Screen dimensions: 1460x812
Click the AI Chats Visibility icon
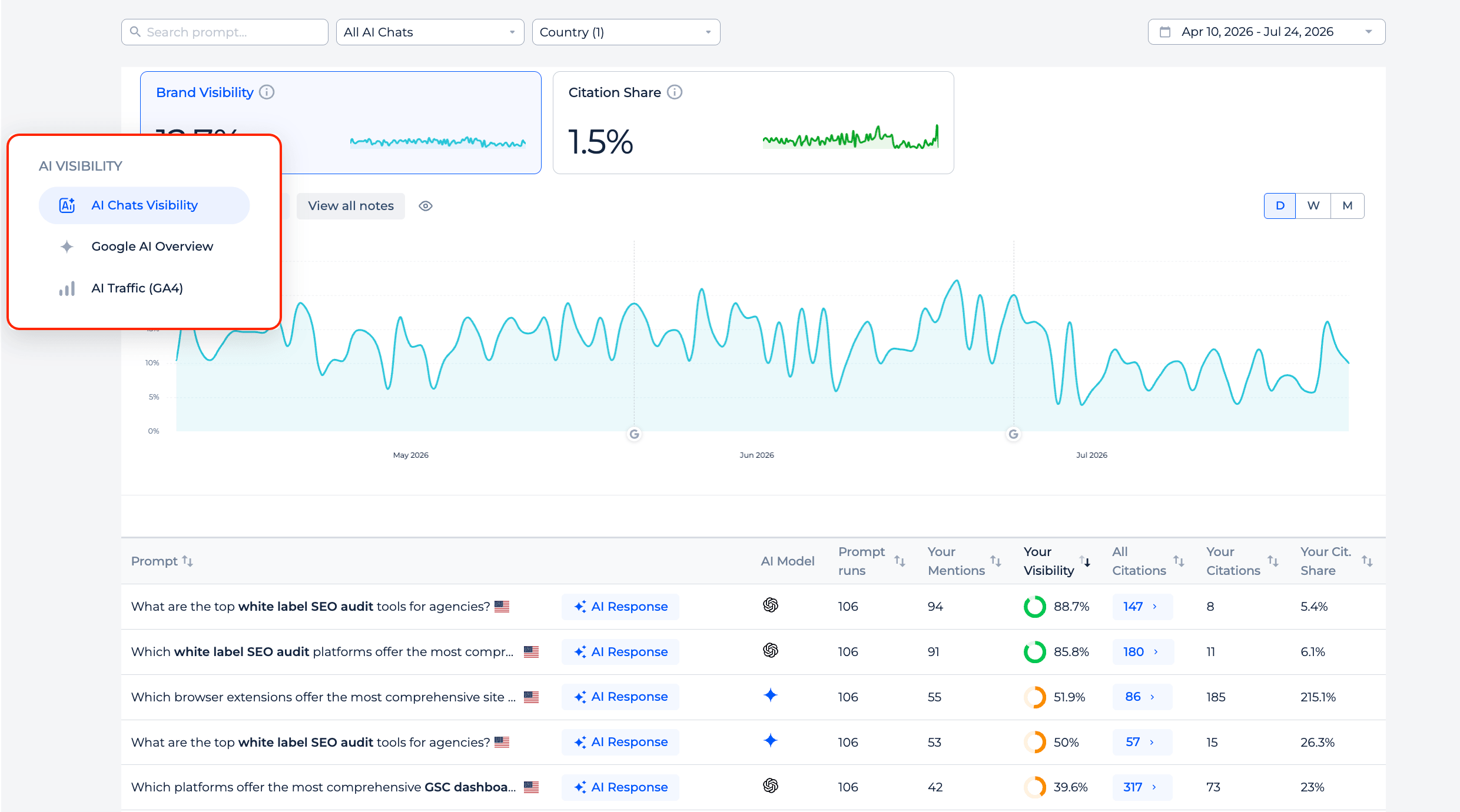click(x=67, y=205)
